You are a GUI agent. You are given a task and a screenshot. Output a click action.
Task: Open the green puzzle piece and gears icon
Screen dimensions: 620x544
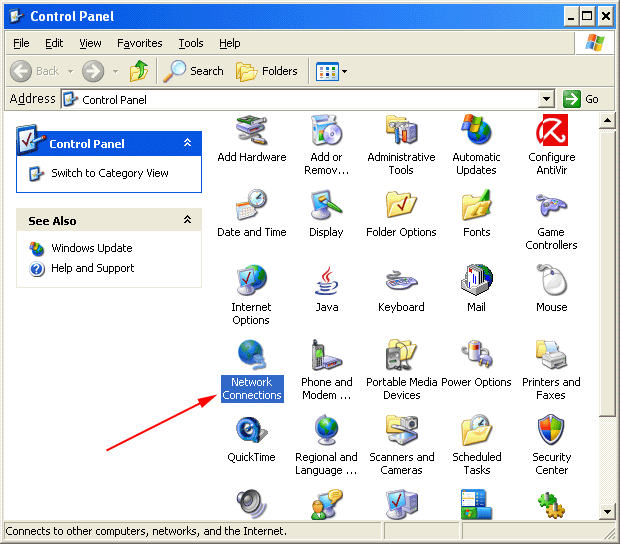coord(552,505)
